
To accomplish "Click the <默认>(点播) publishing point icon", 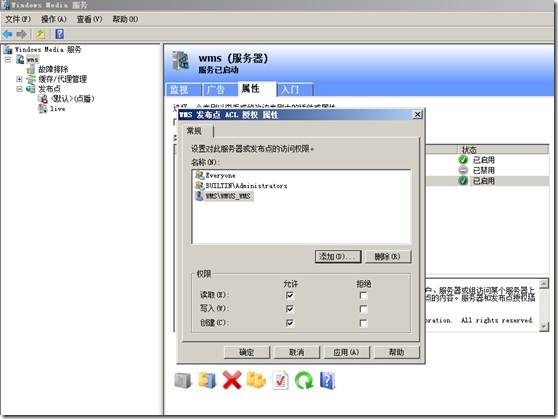I will (x=43, y=99).
